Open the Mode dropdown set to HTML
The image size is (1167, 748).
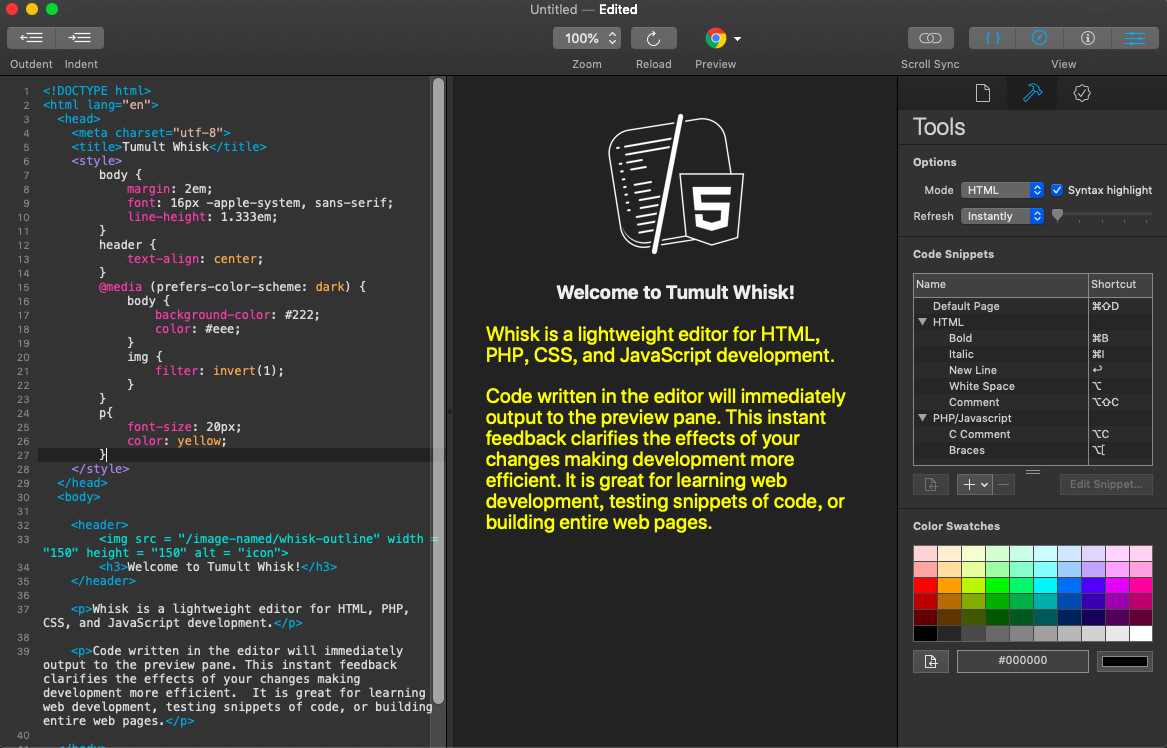[1002, 189]
